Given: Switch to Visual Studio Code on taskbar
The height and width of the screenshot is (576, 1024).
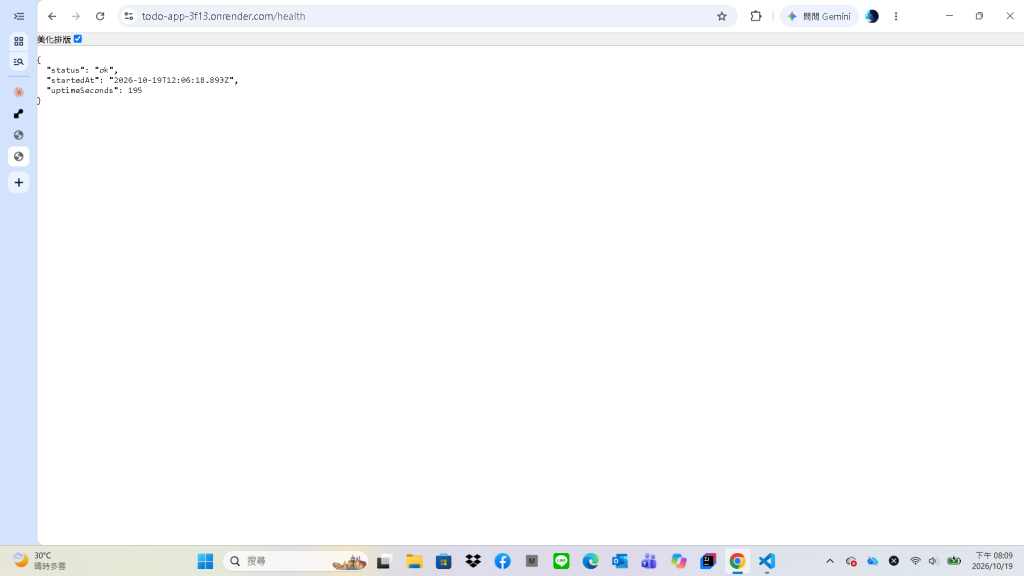Looking at the screenshot, I should click(x=767, y=561).
